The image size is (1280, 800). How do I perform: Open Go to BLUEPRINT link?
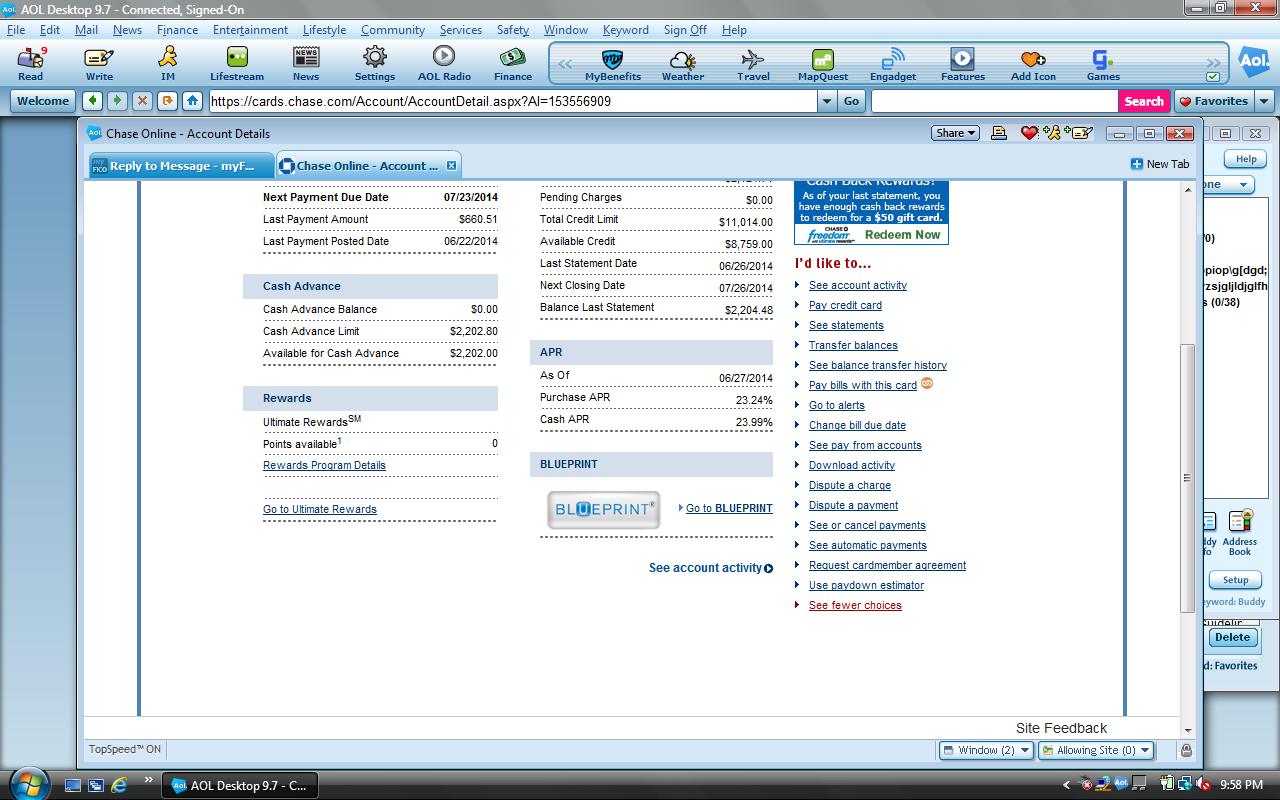point(729,508)
